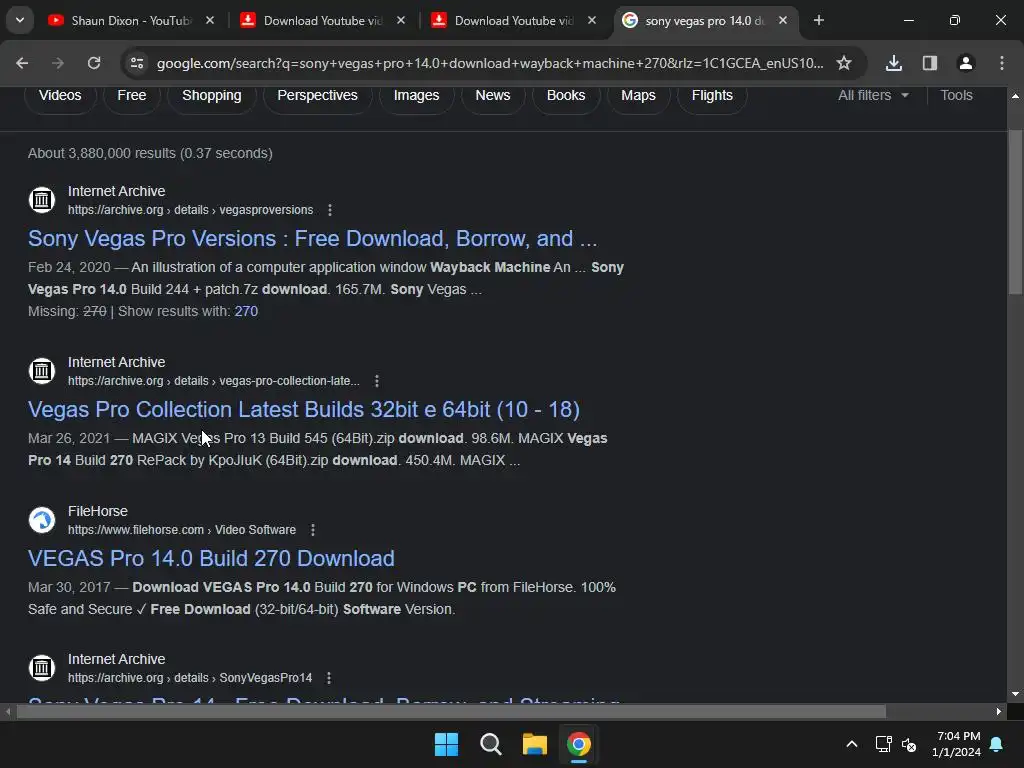Click Internet Archive favicon for SonyVegasPro14 result
The height and width of the screenshot is (768, 1024).
pos(42,668)
